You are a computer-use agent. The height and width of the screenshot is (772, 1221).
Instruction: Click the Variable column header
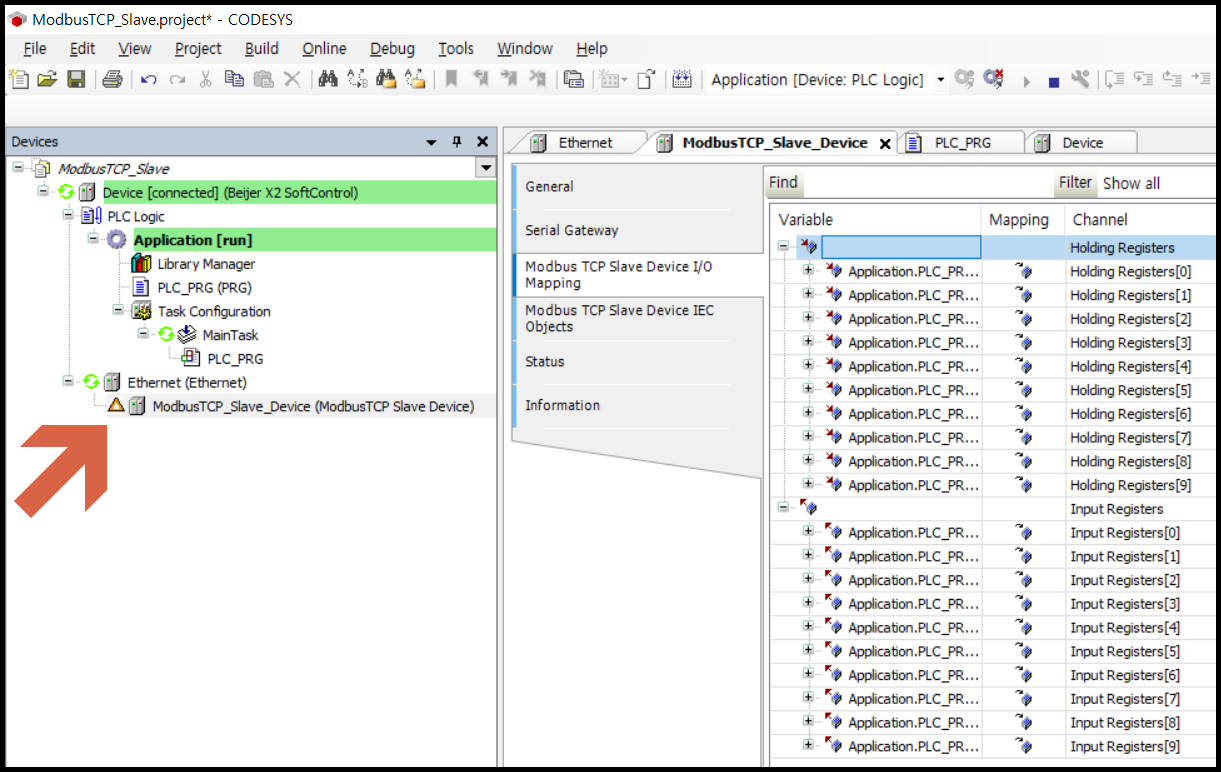[x=876, y=220]
